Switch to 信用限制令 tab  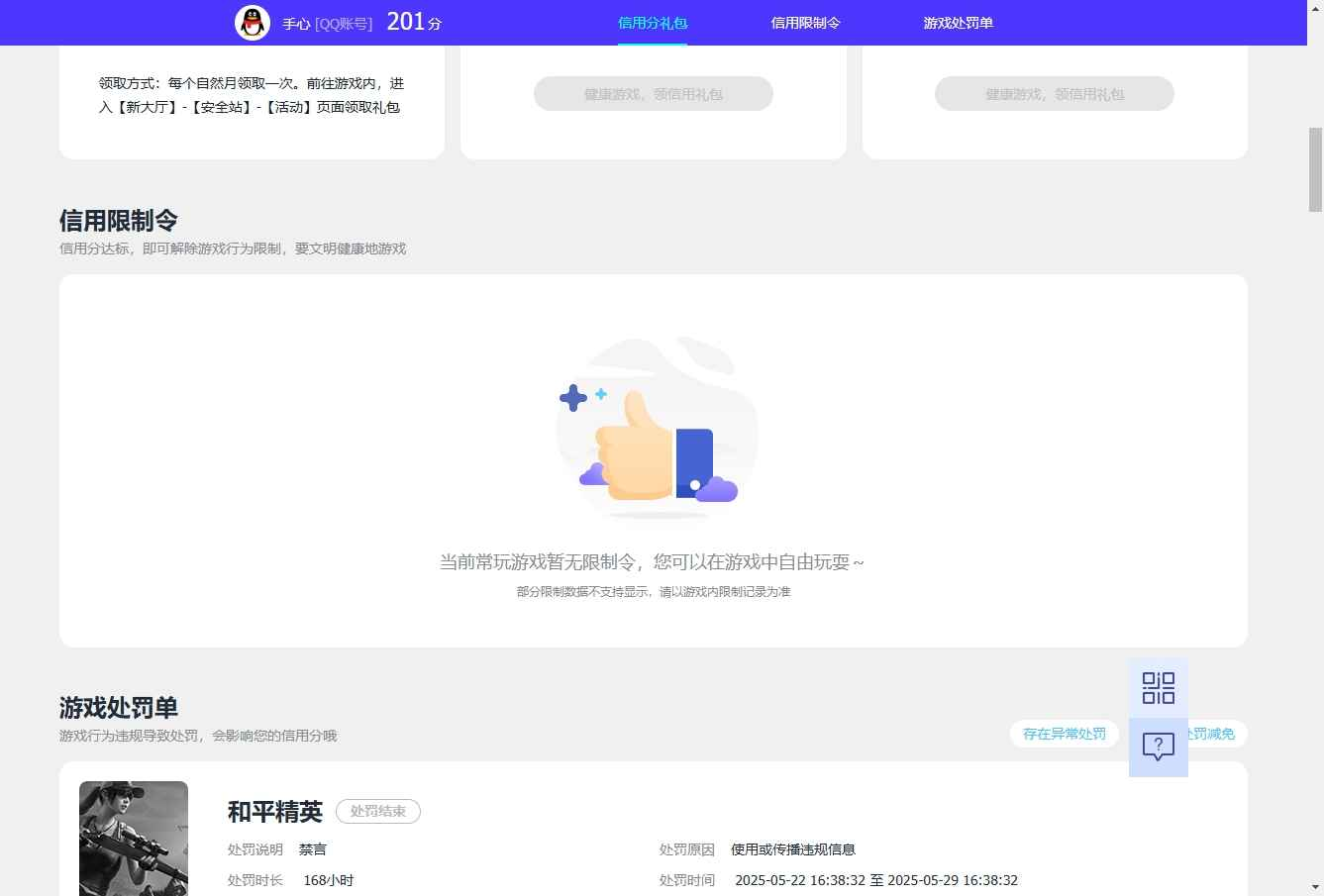click(x=805, y=23)
